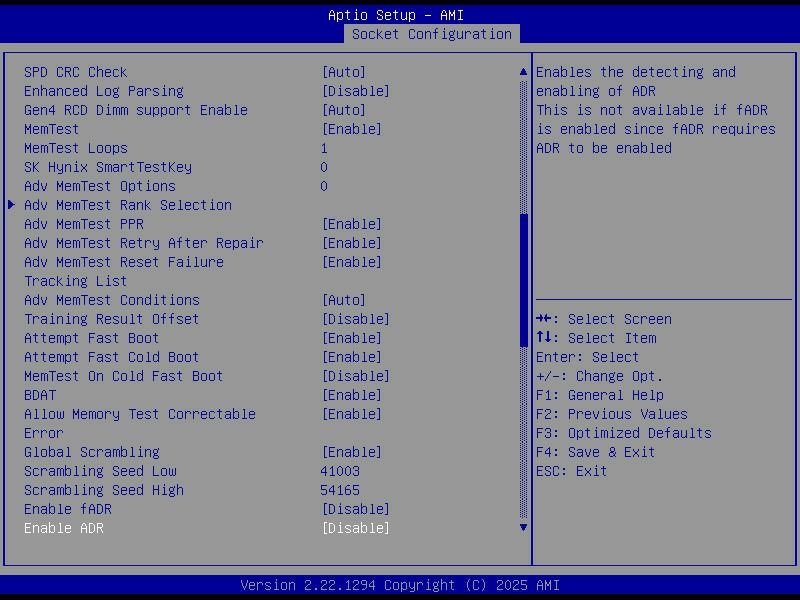The image size is (800, 600).
Task: Click the scroll up arrow
Action: pyautogui.click(x=523, y=72)
